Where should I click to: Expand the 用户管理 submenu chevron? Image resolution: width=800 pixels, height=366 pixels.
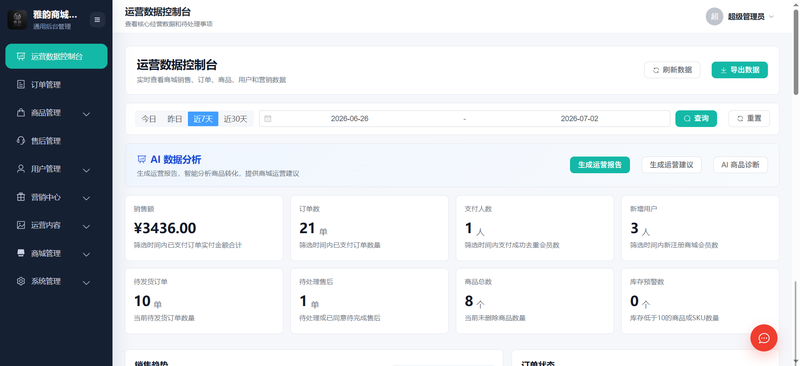click(x=86, y=169)
